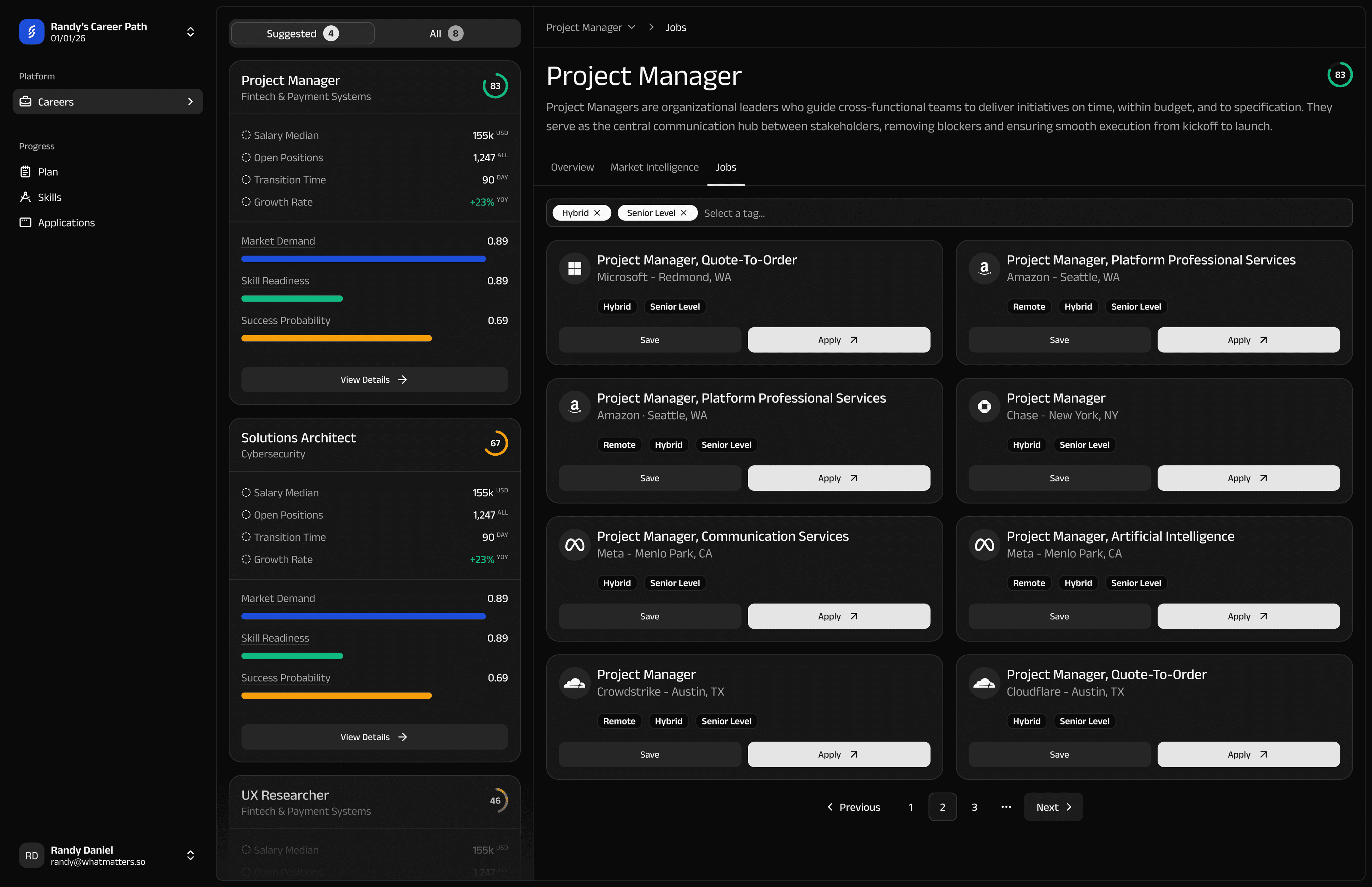This screenshot has width=1372, height=887.
Task: Click the Microsoft logo on Quote-To-Order job
Action: coord(575,268)
